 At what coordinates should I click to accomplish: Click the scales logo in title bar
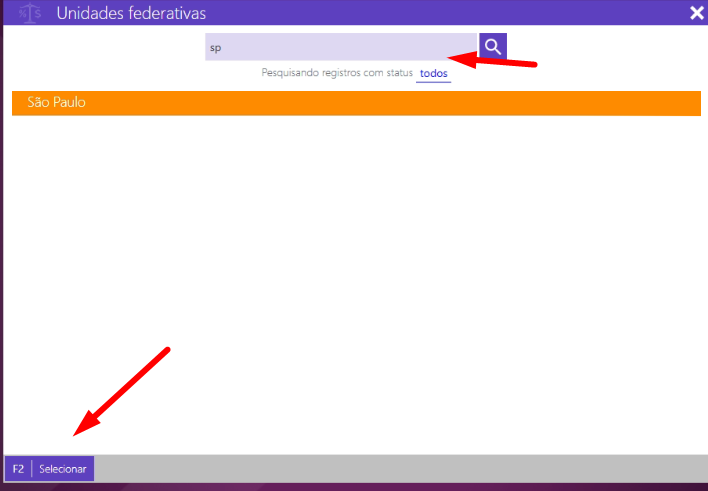tap(31, 13)
